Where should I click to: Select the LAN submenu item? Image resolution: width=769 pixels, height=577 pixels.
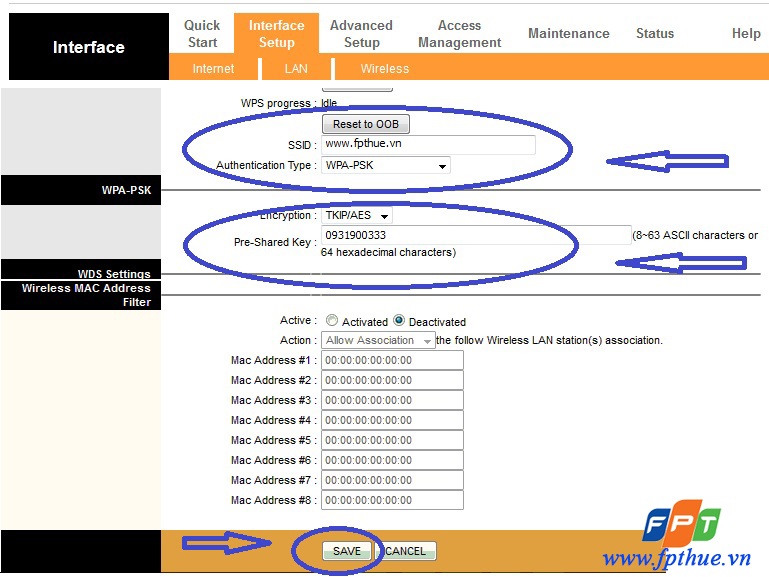(x=296, y=69)
